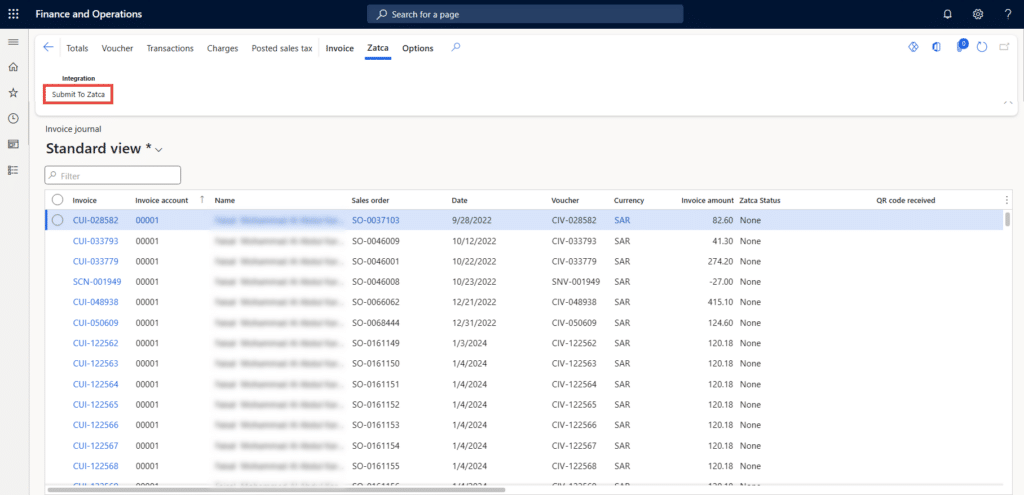Sort by Invoice account column header
1024x495 pixels.
point(161,200)
